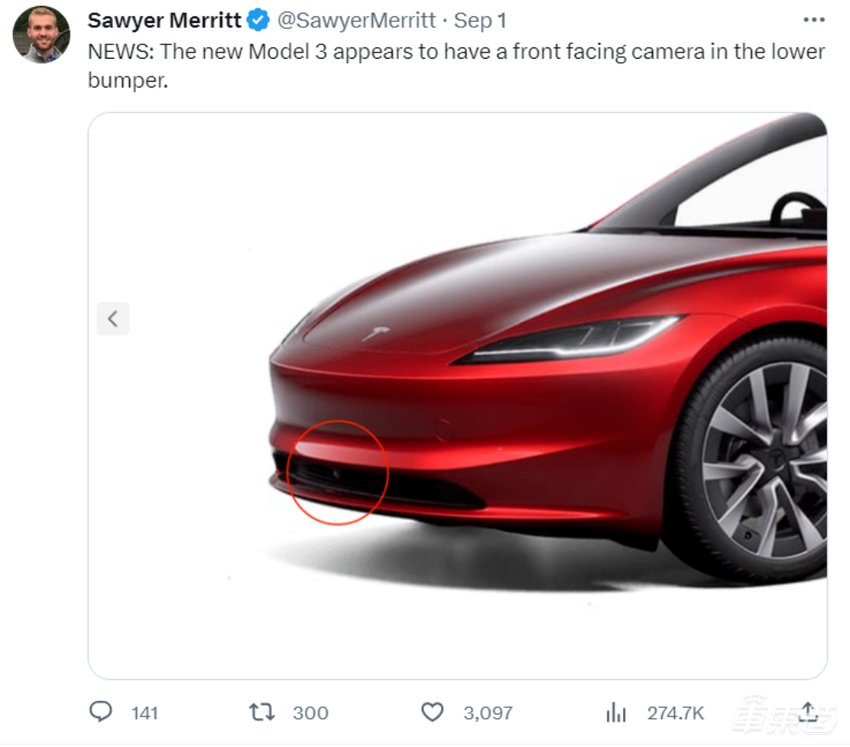Reply to the tweet via speech bubble icon

pos(101,712)
